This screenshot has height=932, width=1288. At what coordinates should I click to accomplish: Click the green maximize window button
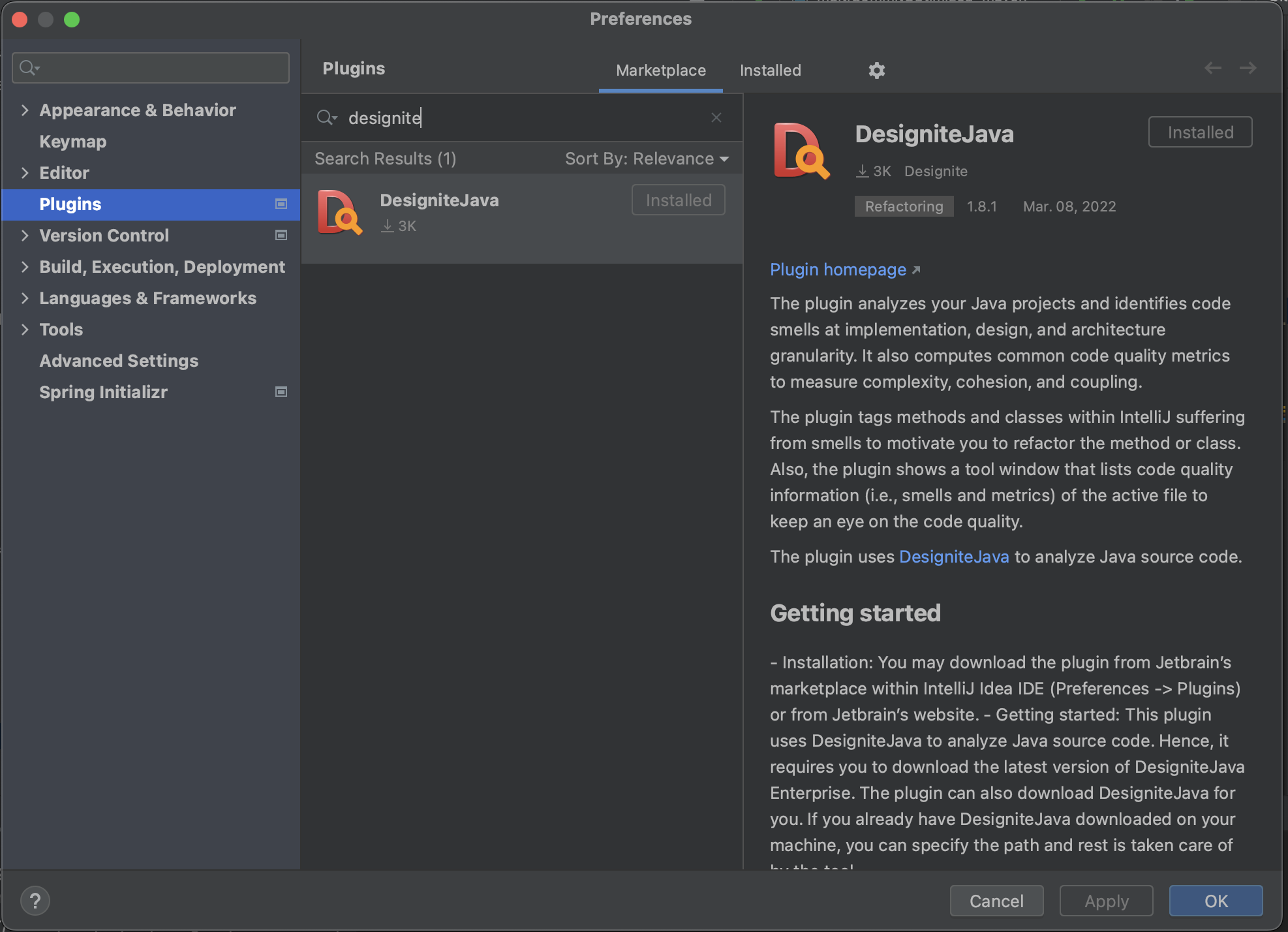click(72, 20)
